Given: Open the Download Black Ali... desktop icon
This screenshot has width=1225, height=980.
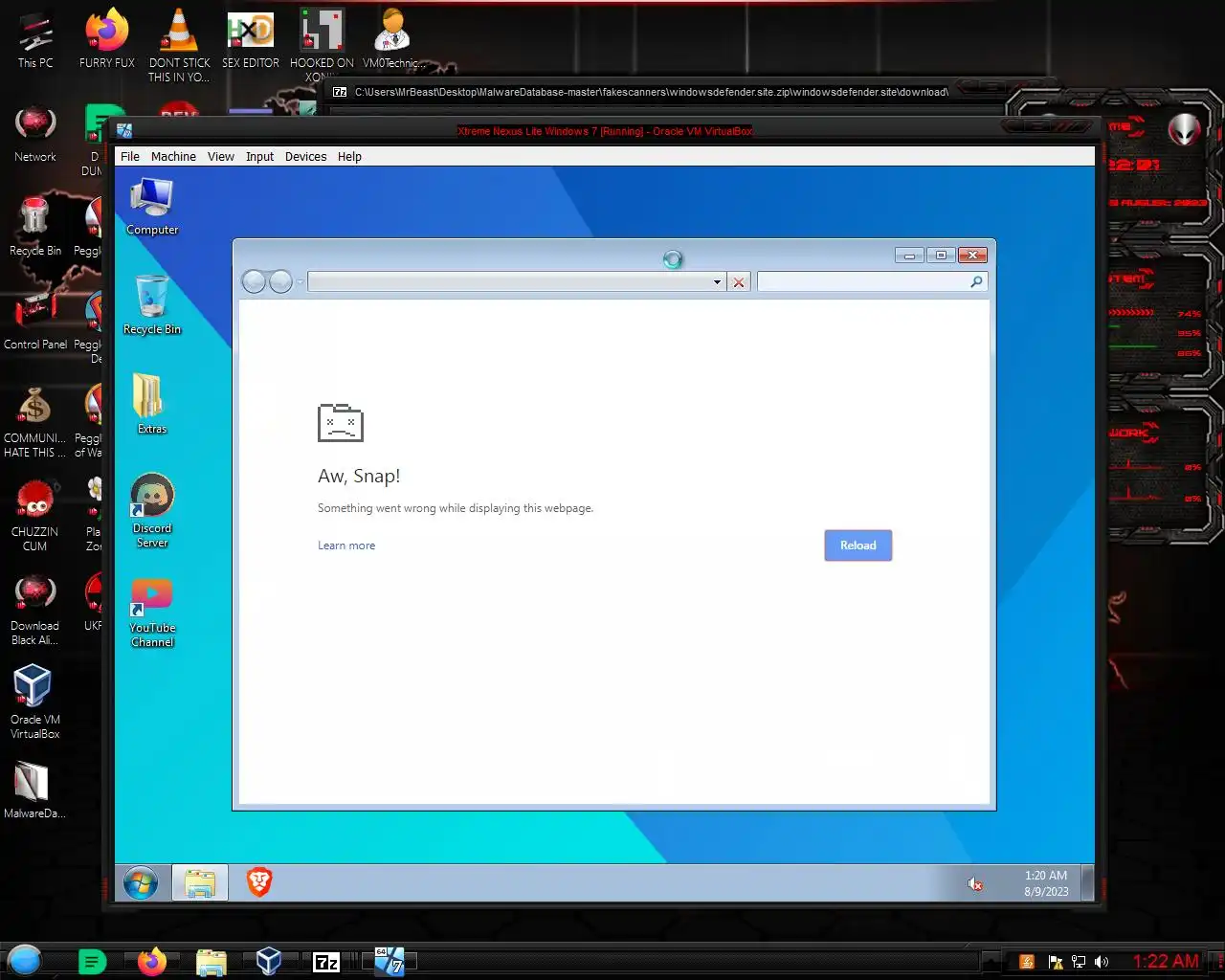Looking at the screenshot, I should pos(35,610).
